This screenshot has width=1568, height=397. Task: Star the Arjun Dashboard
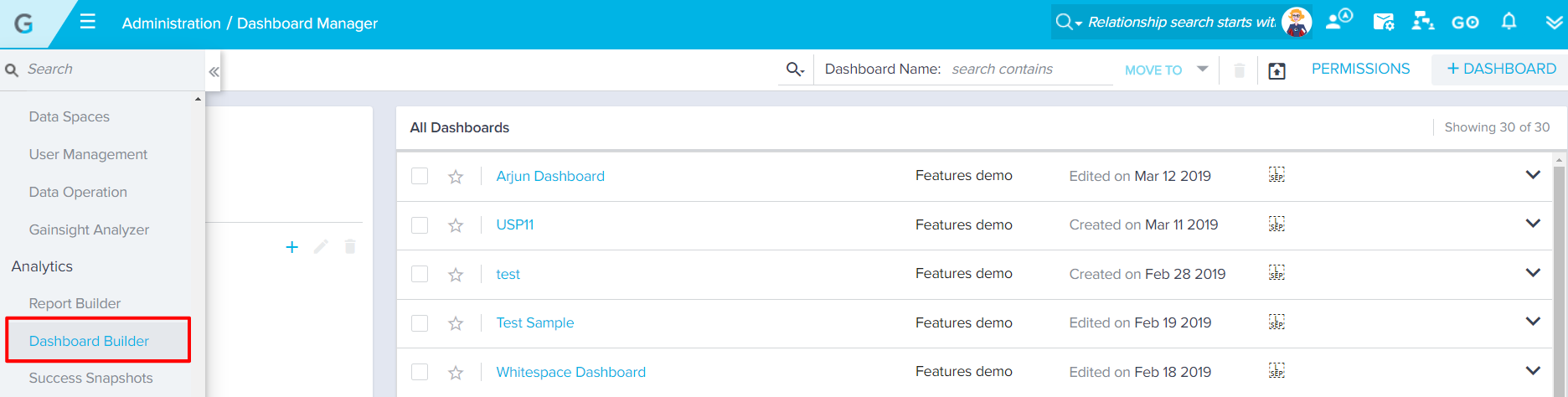456,177
